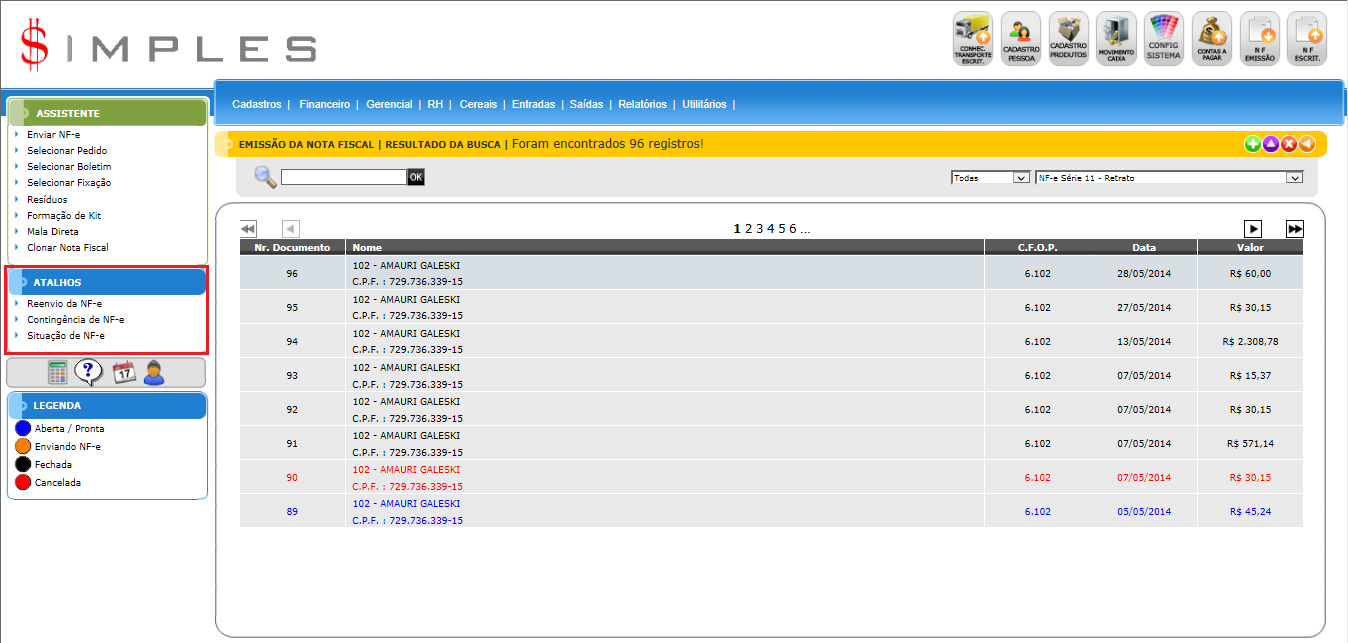Click the NF Emissão document icon

1260,39
